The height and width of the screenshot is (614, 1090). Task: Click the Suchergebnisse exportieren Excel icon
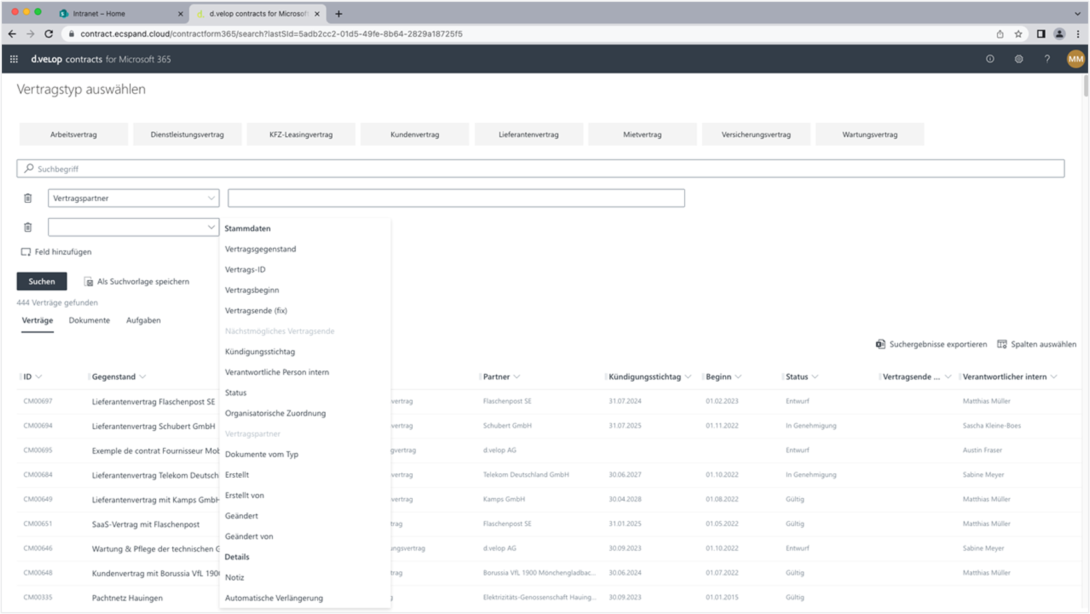point(882,343)
